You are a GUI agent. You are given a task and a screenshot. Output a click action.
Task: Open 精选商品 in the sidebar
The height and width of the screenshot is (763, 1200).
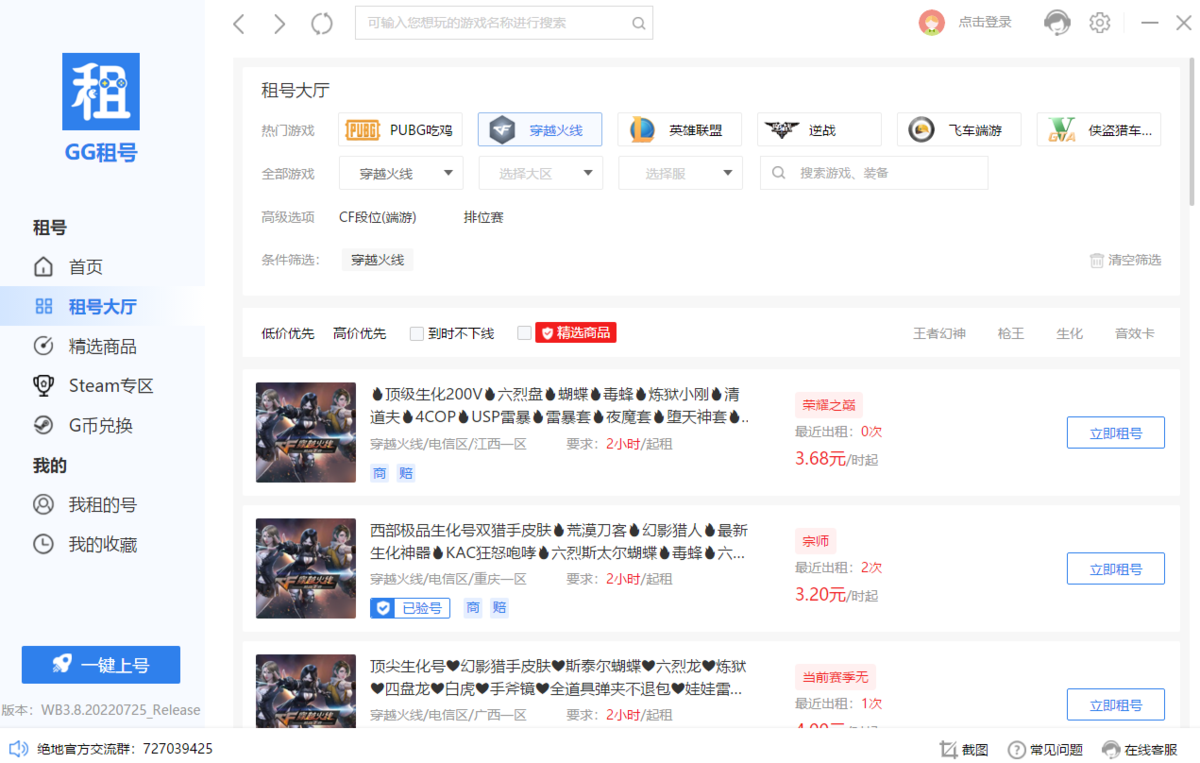tap(102, 346)
